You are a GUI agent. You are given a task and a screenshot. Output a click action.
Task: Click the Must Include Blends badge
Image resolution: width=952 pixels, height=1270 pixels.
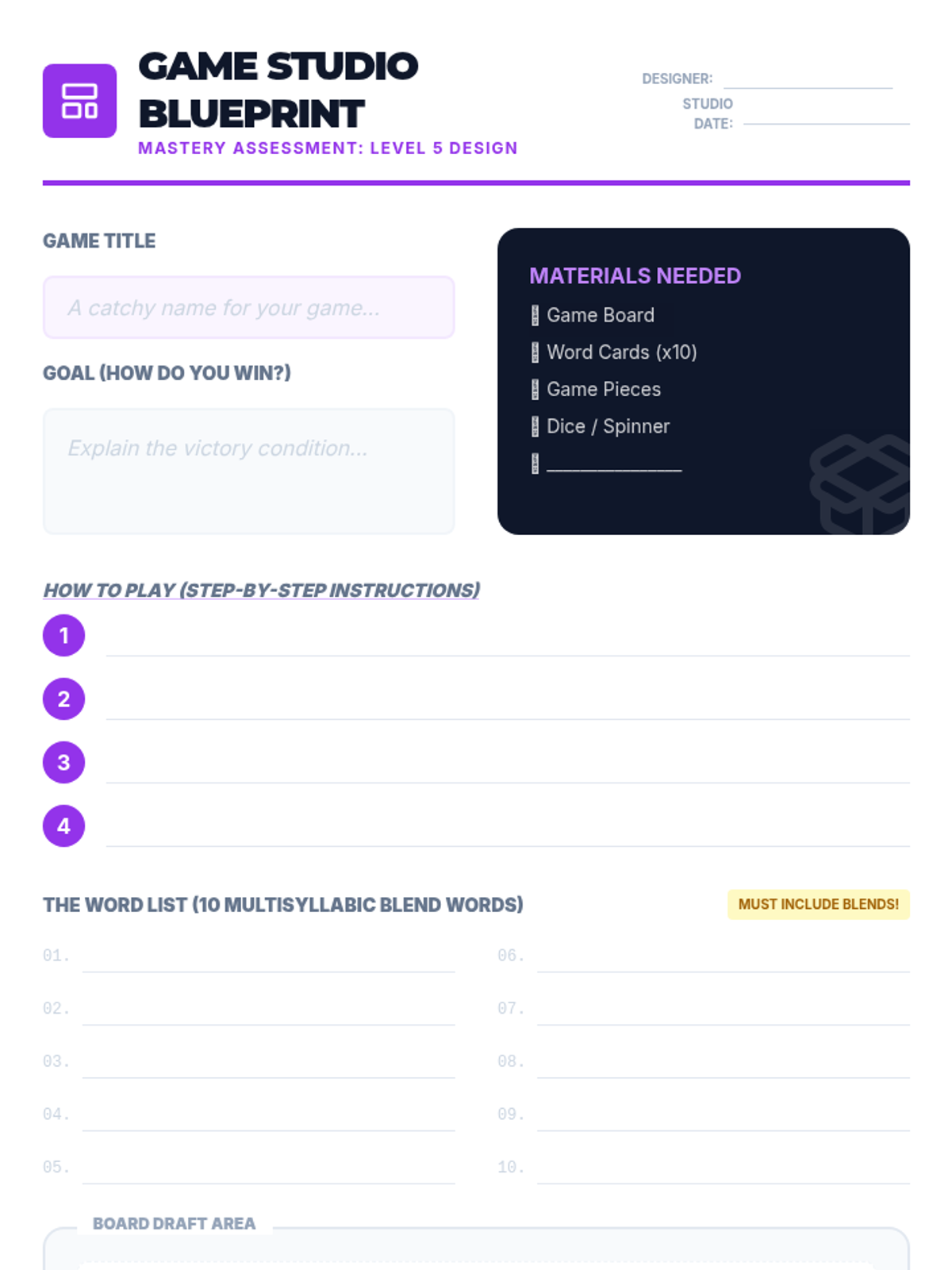coord(818,905)
